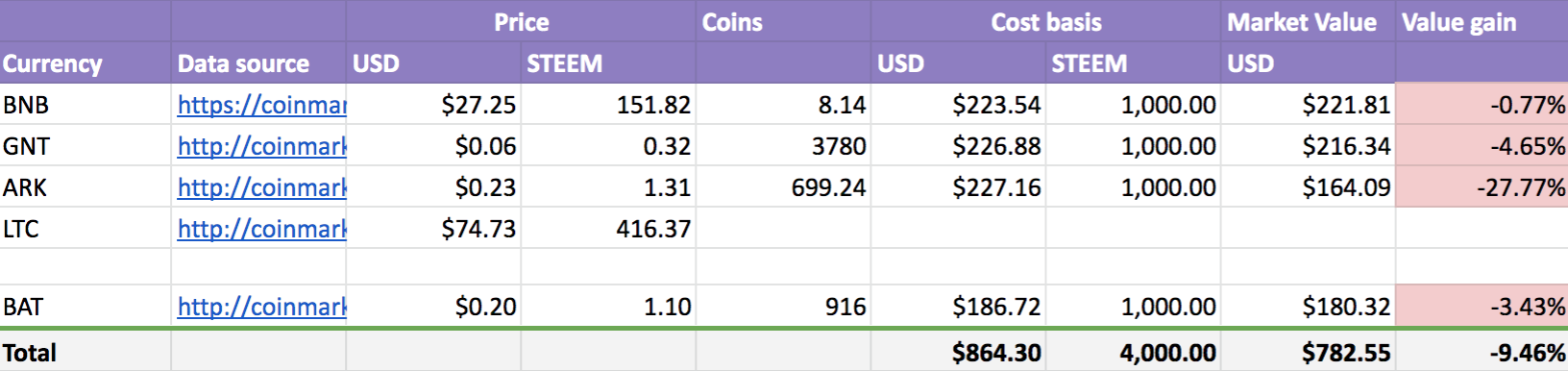
Task: Select the -9.46% total gain cell
Action: [x=1482, y=352]
